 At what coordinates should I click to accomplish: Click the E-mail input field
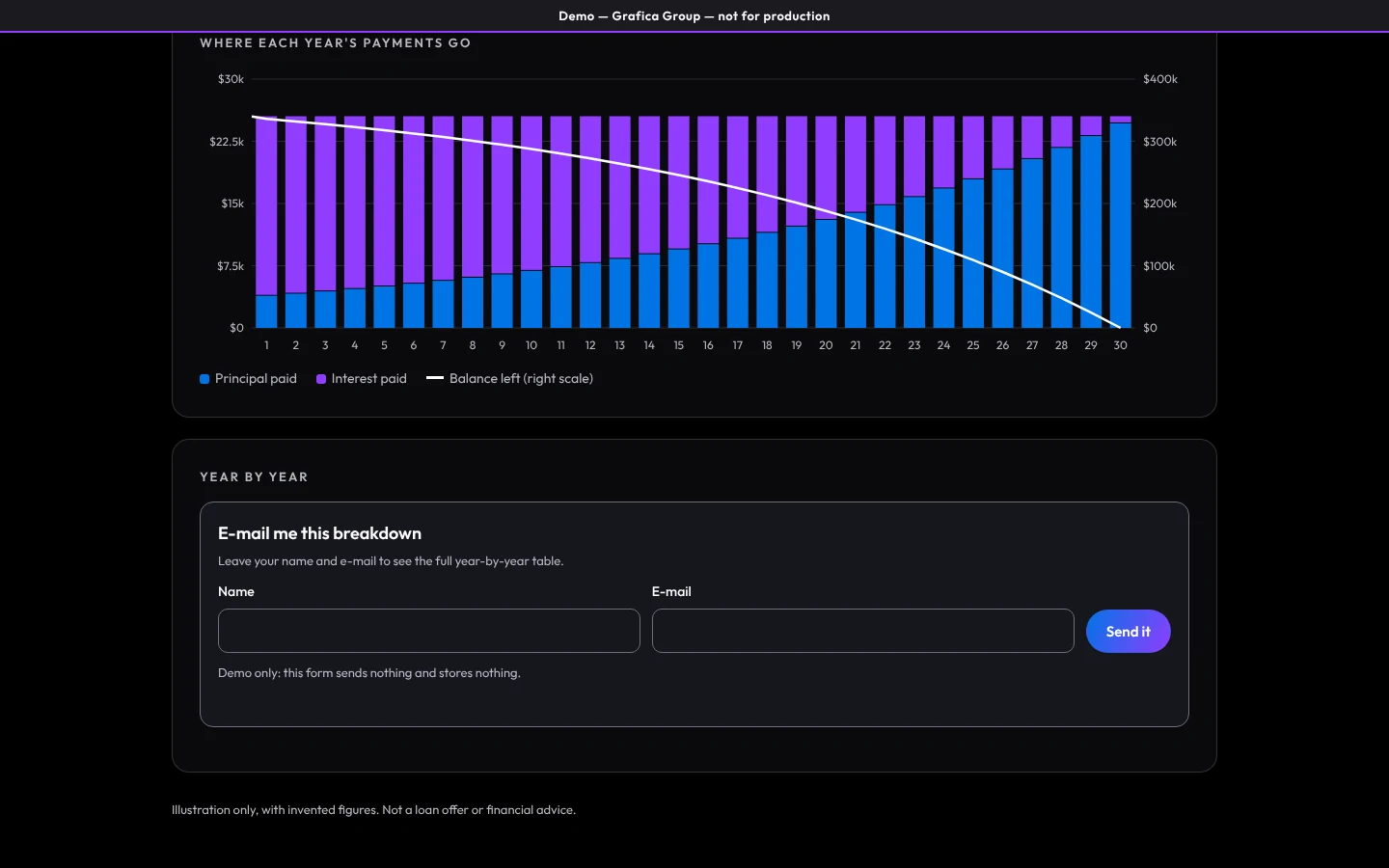point(863,631)
